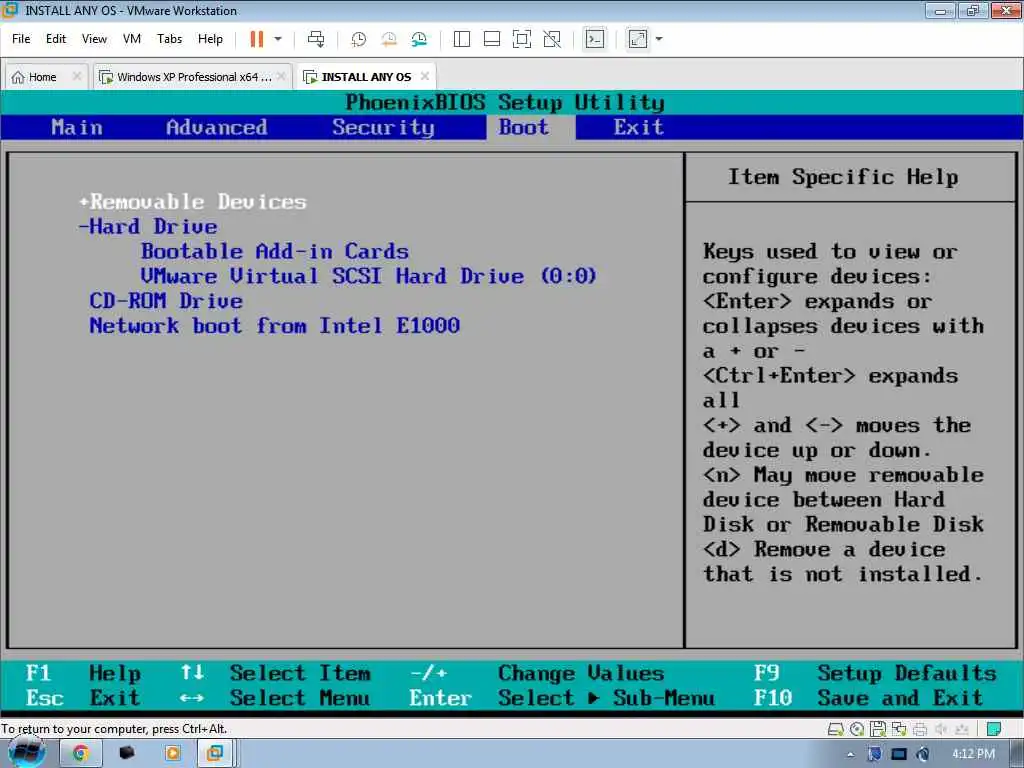The height and width of the screenshot is (768, 1024).
Task: Expand the Removable Devices entry
Action: point(193,202)
